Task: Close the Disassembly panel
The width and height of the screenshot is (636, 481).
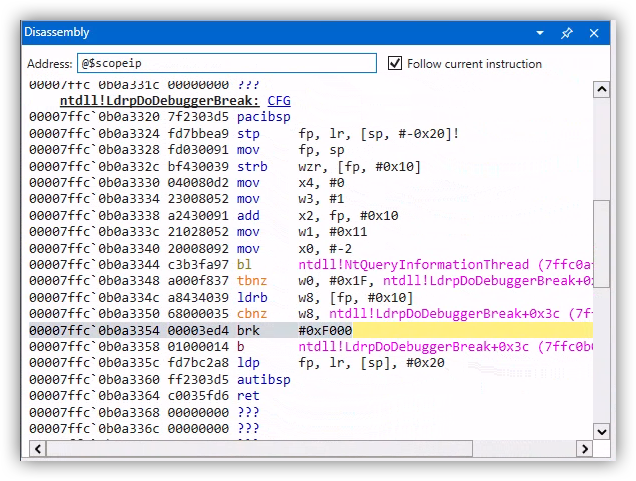Action: (x=594, y=33)
